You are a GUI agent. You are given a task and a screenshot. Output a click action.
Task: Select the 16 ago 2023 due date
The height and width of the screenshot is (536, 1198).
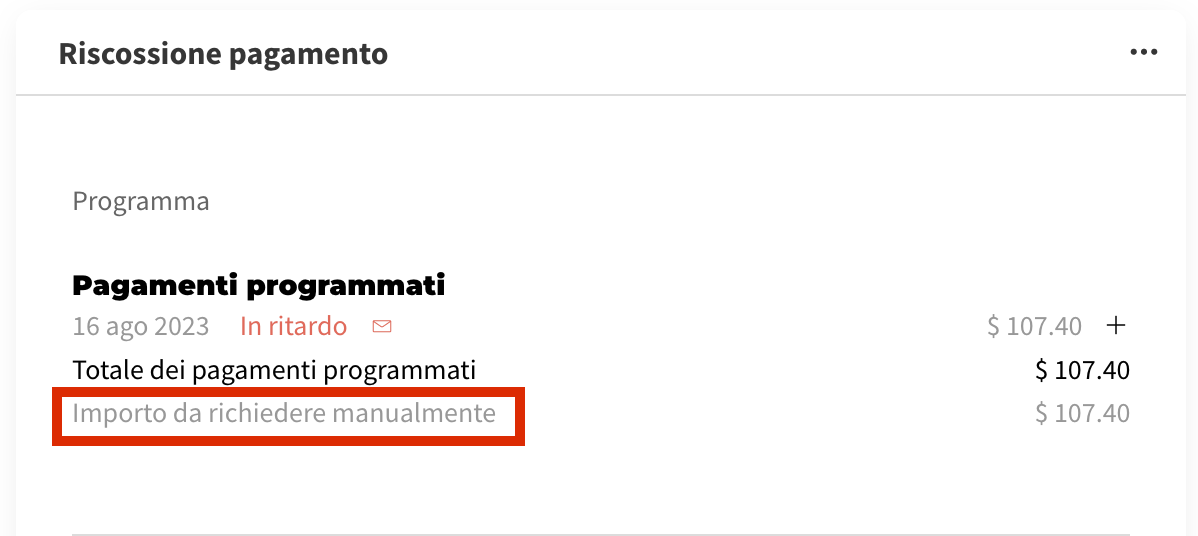click(141, 326)
